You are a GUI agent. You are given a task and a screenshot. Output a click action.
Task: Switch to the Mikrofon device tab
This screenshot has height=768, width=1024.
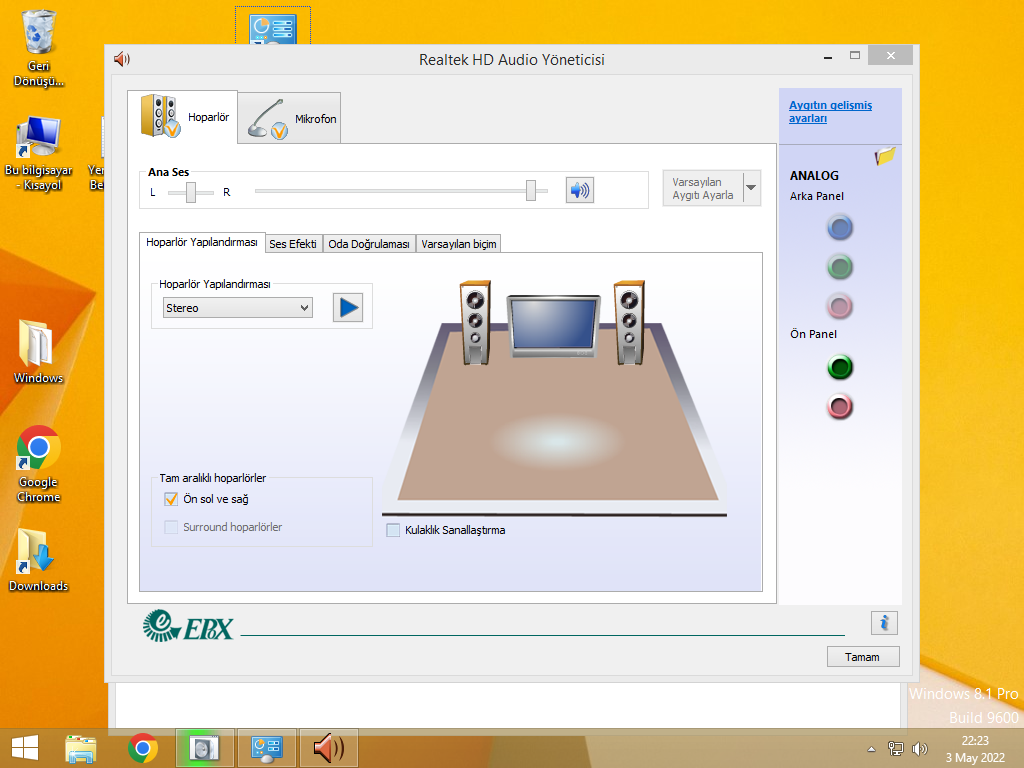289,118
